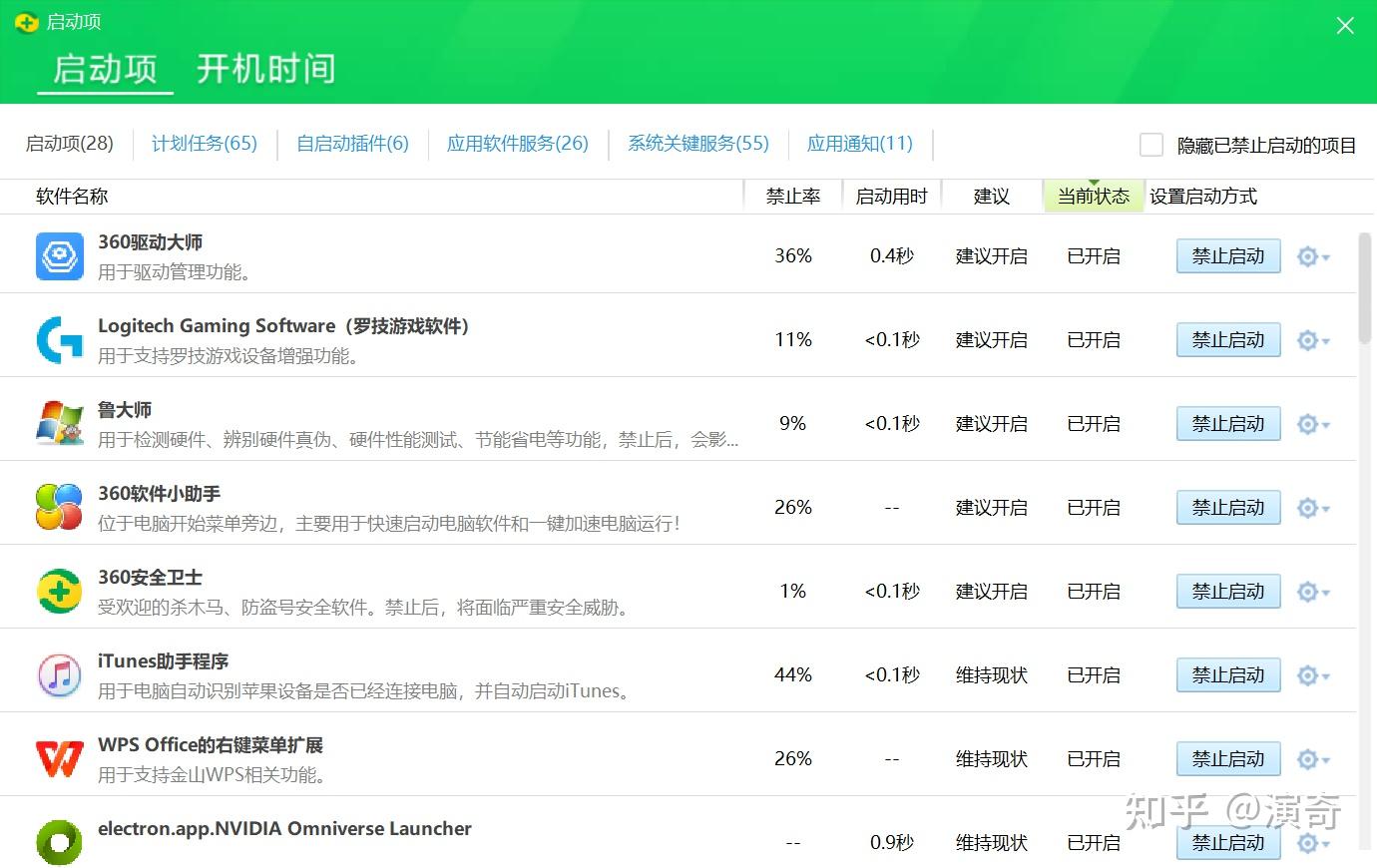
Task: Open the 应用通知(11) tab
Action: 860,144
